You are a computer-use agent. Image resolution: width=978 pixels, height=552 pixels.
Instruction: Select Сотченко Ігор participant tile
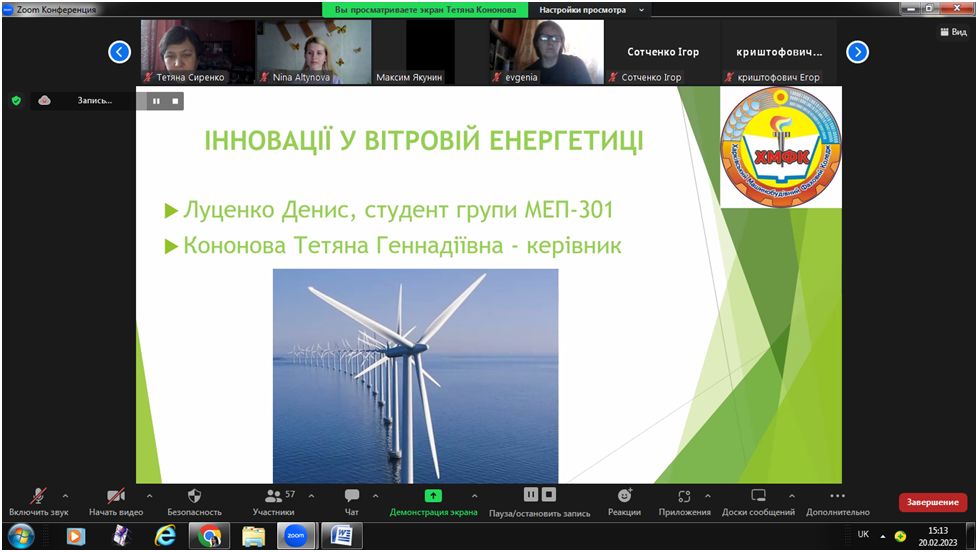pos(662,52)
